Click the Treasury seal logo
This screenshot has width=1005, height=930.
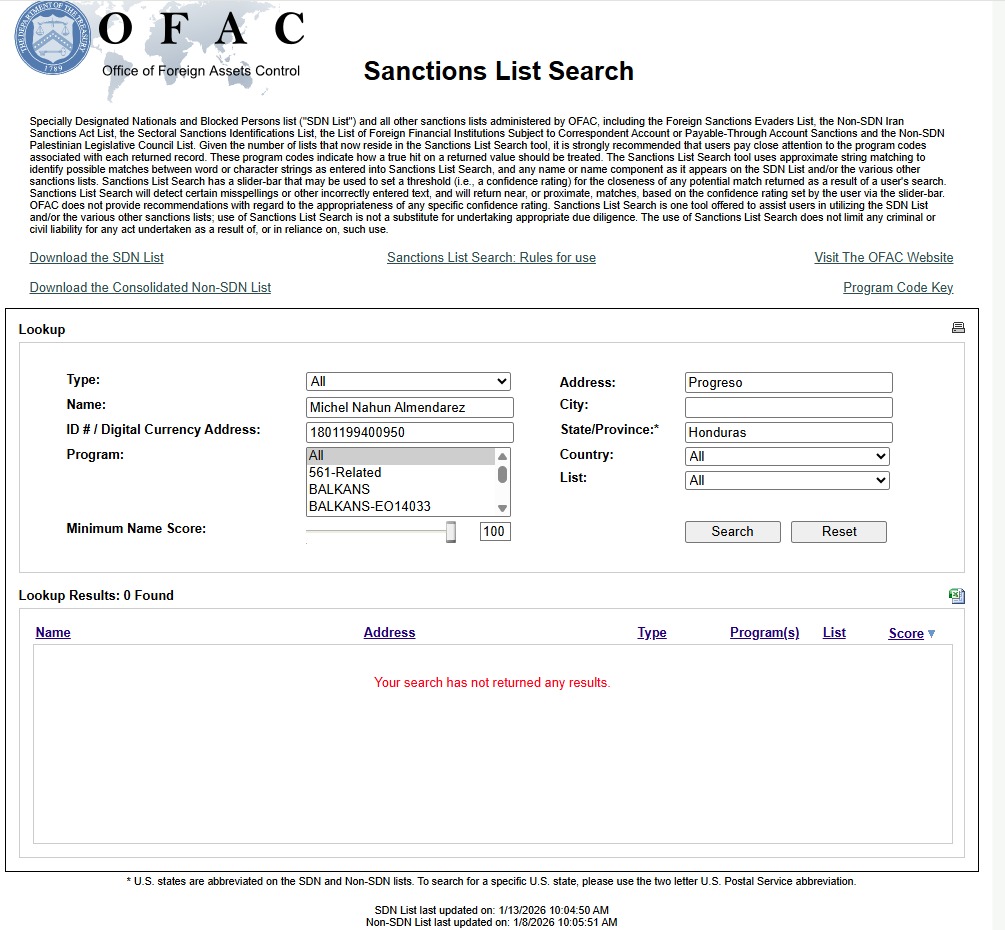pos(52,39)
